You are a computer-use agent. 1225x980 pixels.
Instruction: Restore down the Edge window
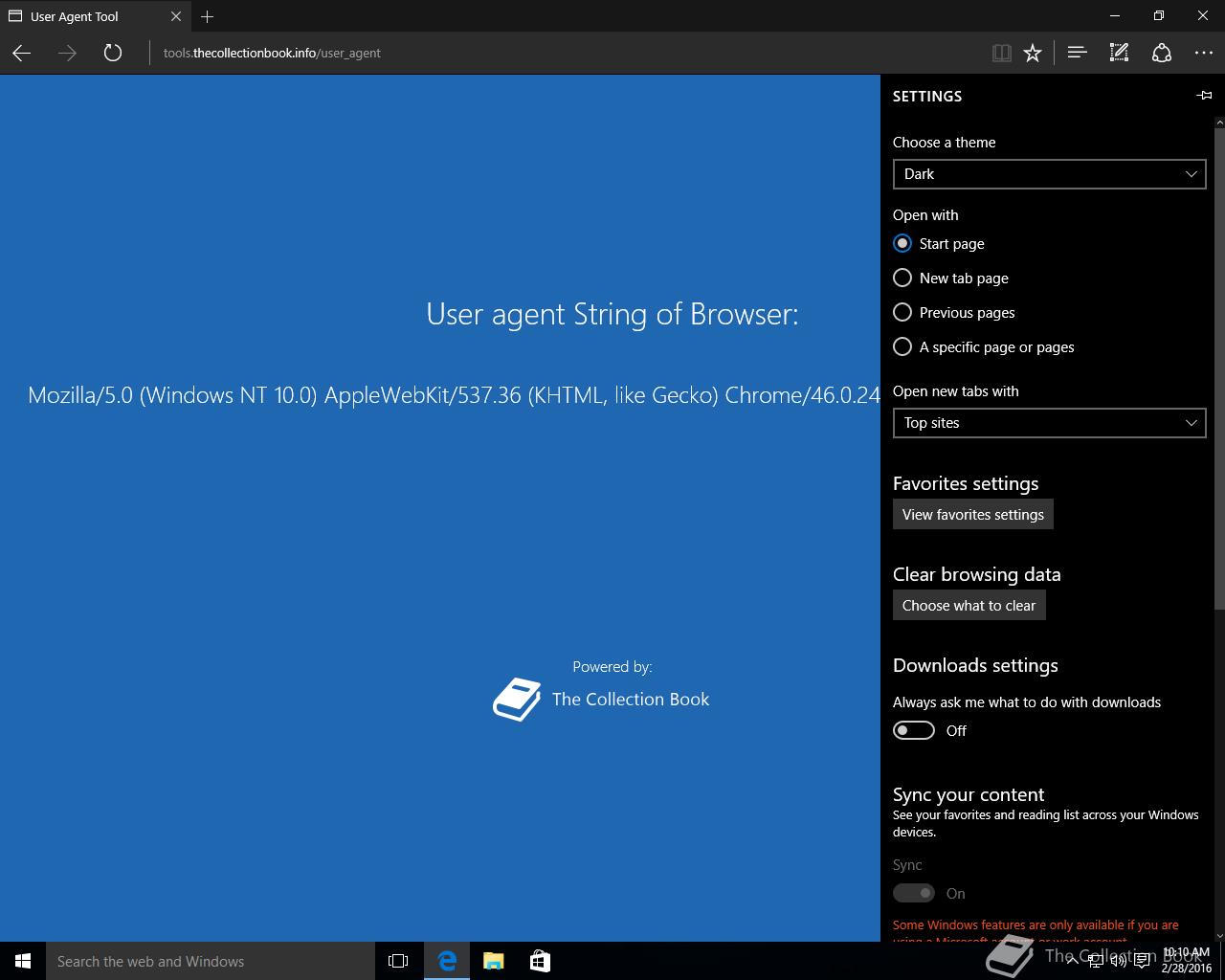1159,16
